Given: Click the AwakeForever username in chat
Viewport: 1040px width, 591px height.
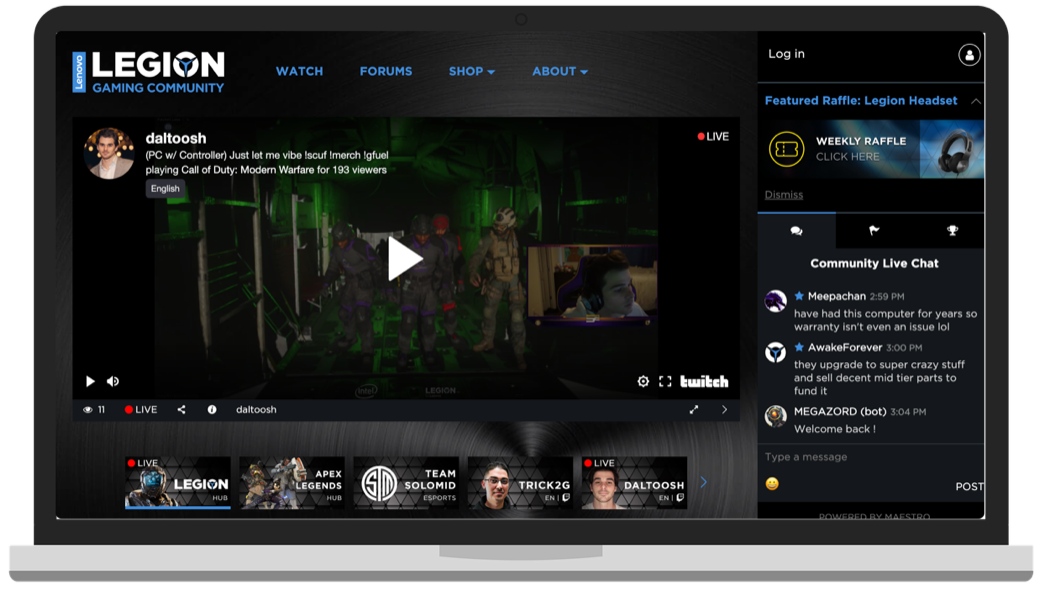Looking at the screenshot, I should coord(844,348).
